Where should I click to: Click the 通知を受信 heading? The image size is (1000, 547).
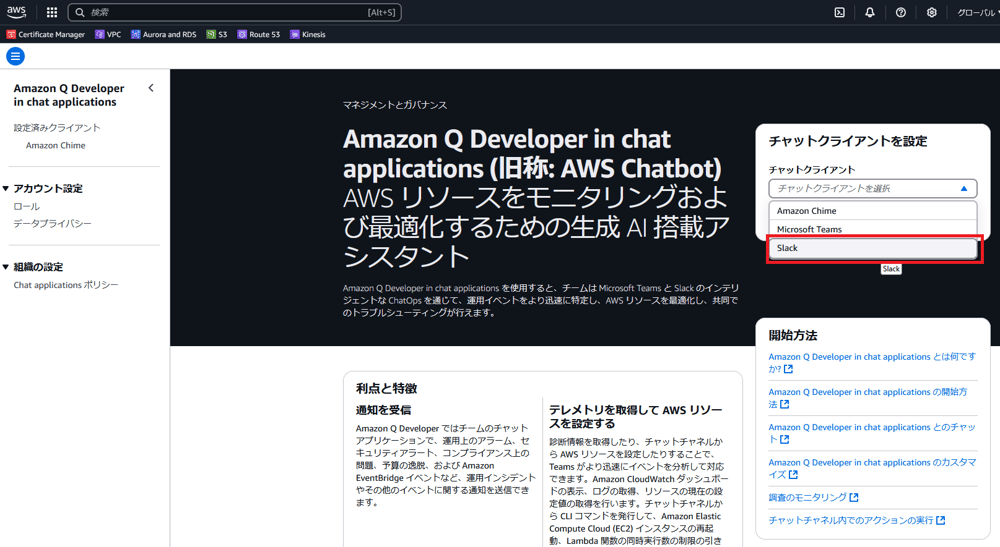coord(383,410)
